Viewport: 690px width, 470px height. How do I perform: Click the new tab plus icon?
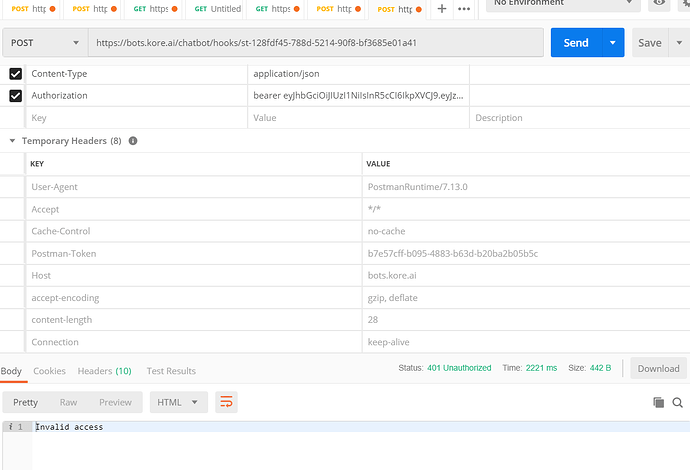tap(441, 9)
